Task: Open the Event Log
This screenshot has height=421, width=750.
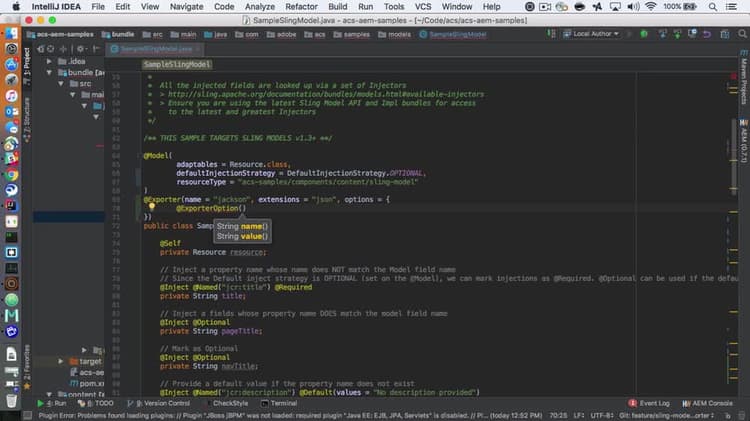Action: point(649,403)
